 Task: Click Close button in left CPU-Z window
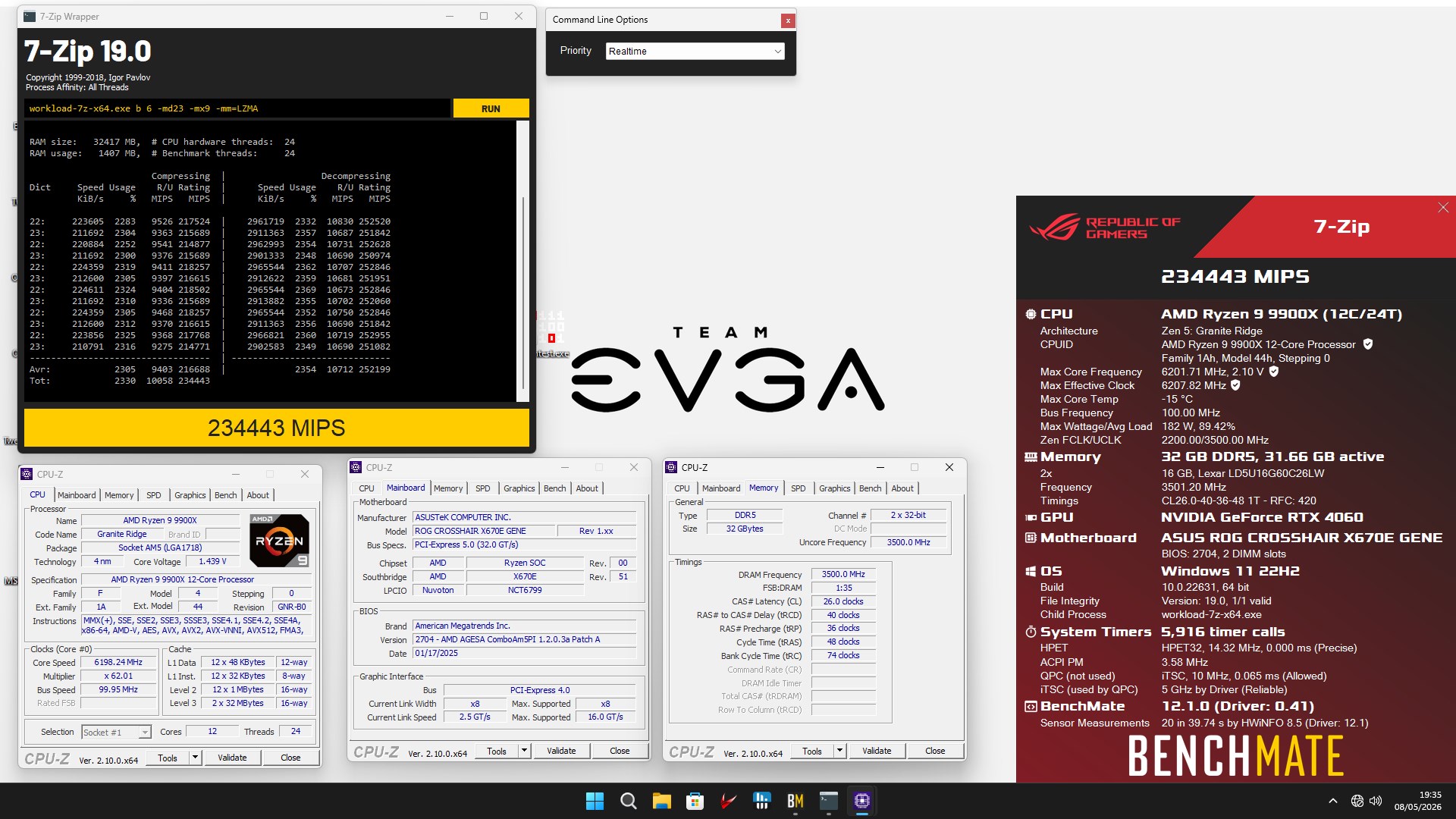(290, 758)
